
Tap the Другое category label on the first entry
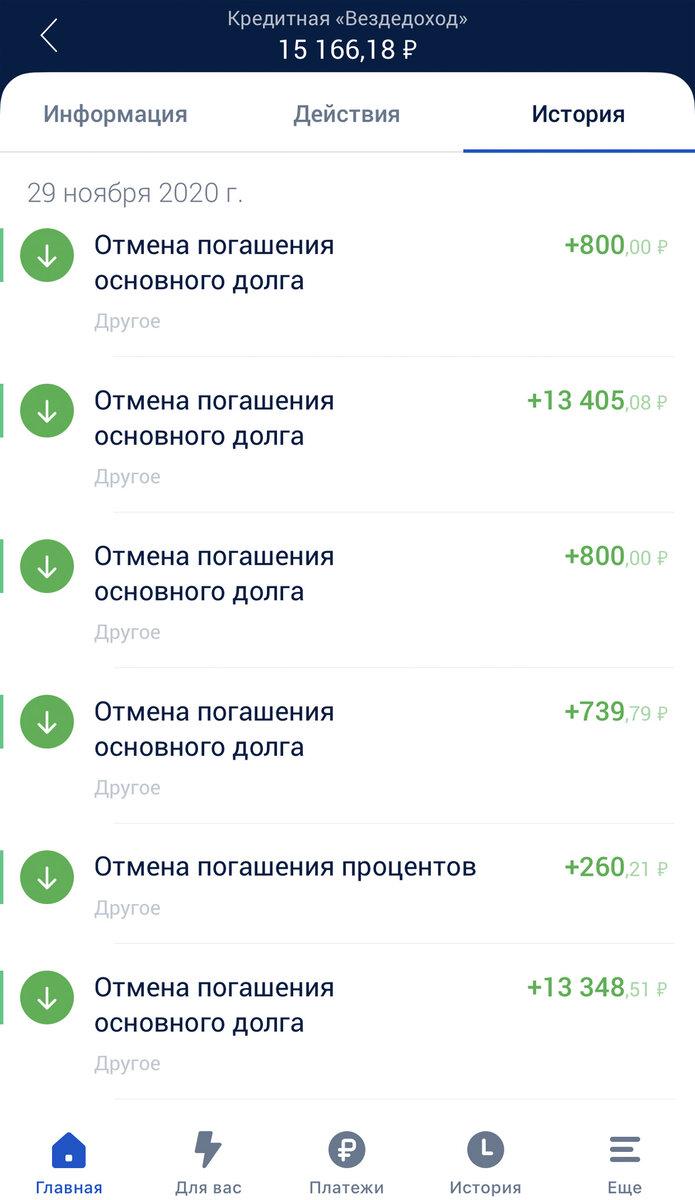(x=127, y=321)
